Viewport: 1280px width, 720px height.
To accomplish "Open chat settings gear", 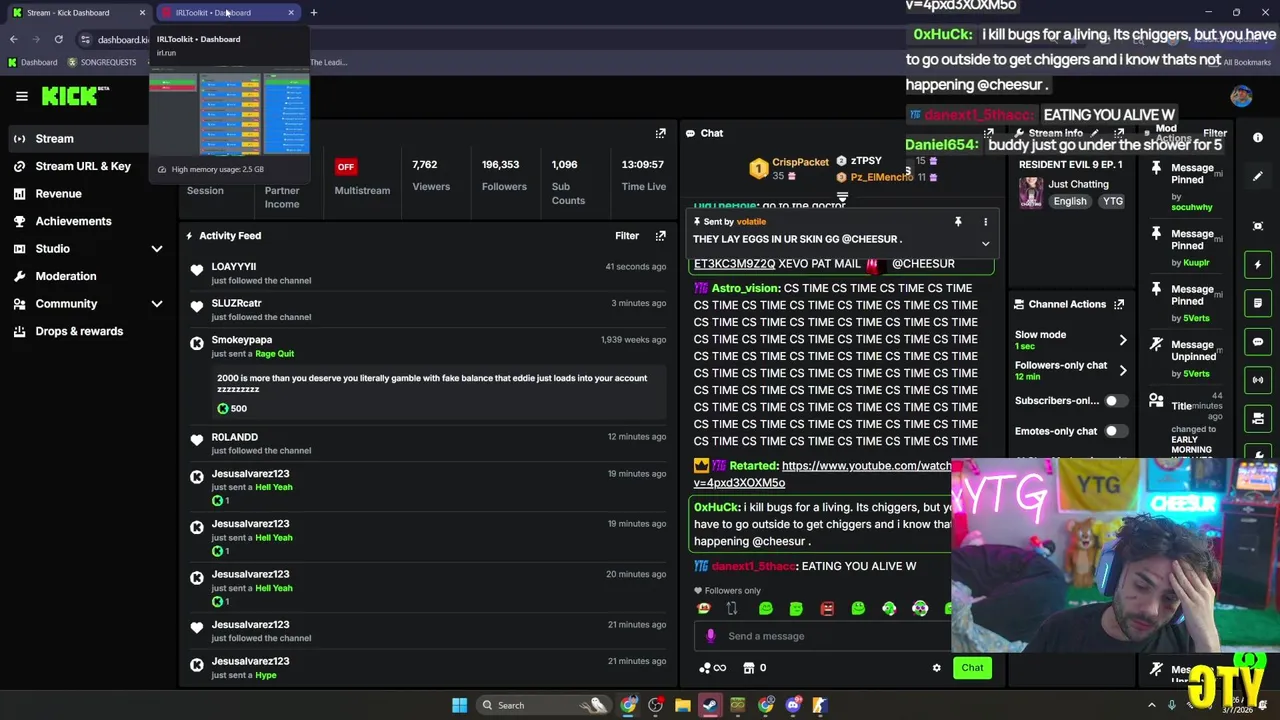I will tap(936, 668).
